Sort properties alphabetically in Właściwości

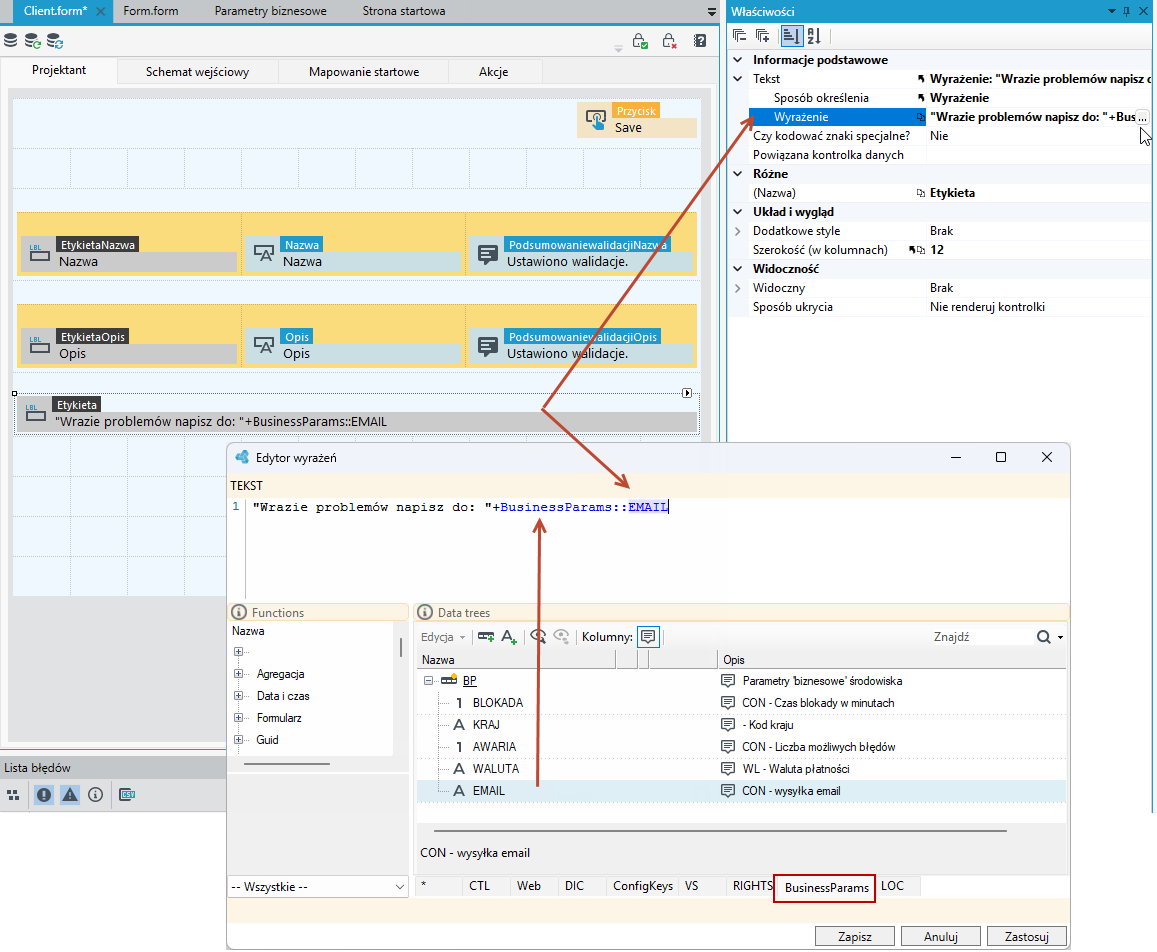(x=814, y=35)
